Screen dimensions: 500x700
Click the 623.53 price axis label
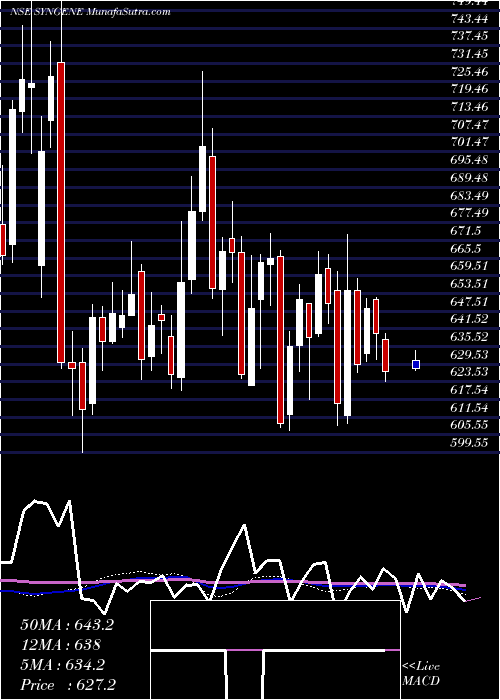click(470, 372)
